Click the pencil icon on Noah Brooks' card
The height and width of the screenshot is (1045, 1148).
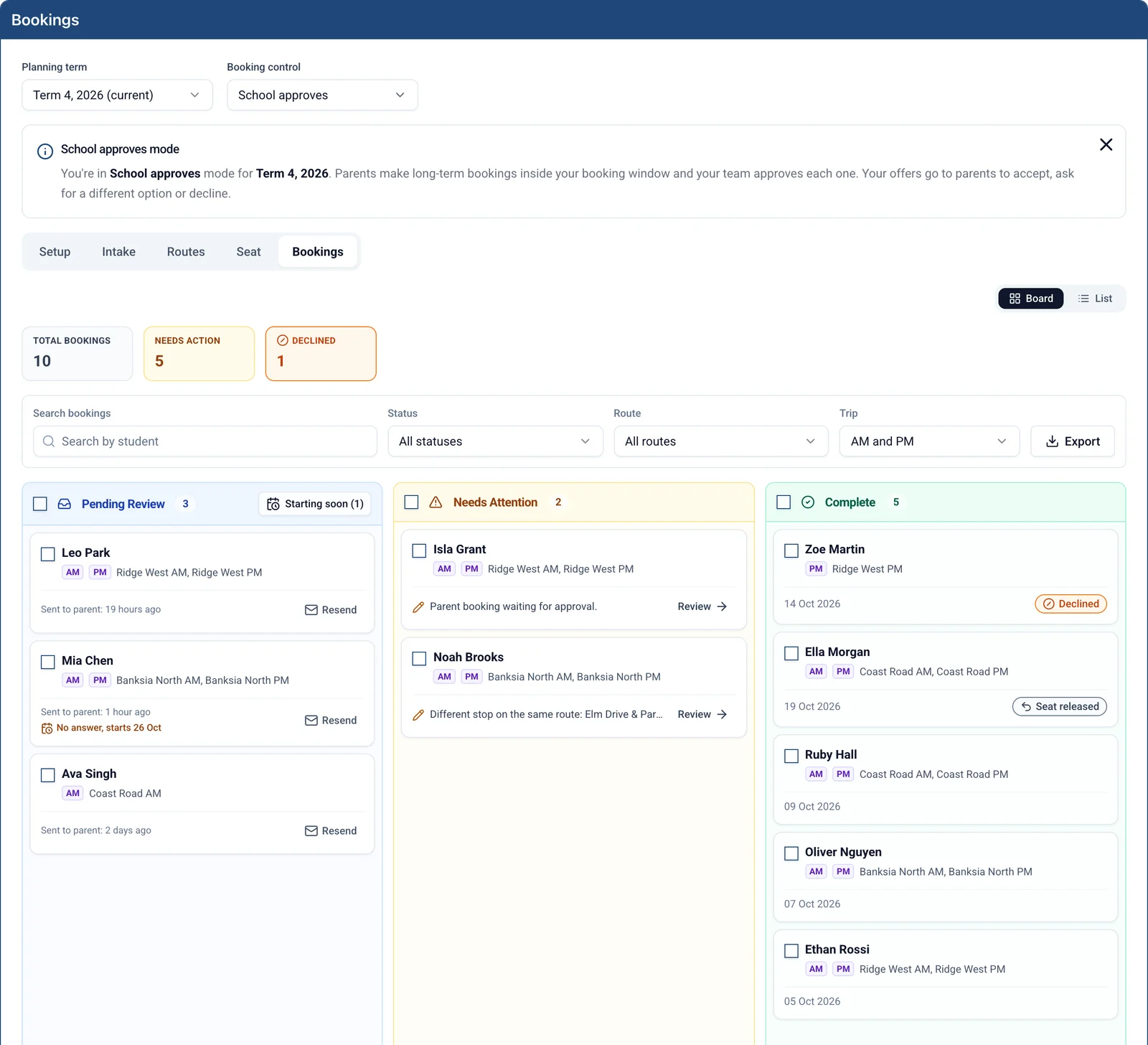[418, 715]
